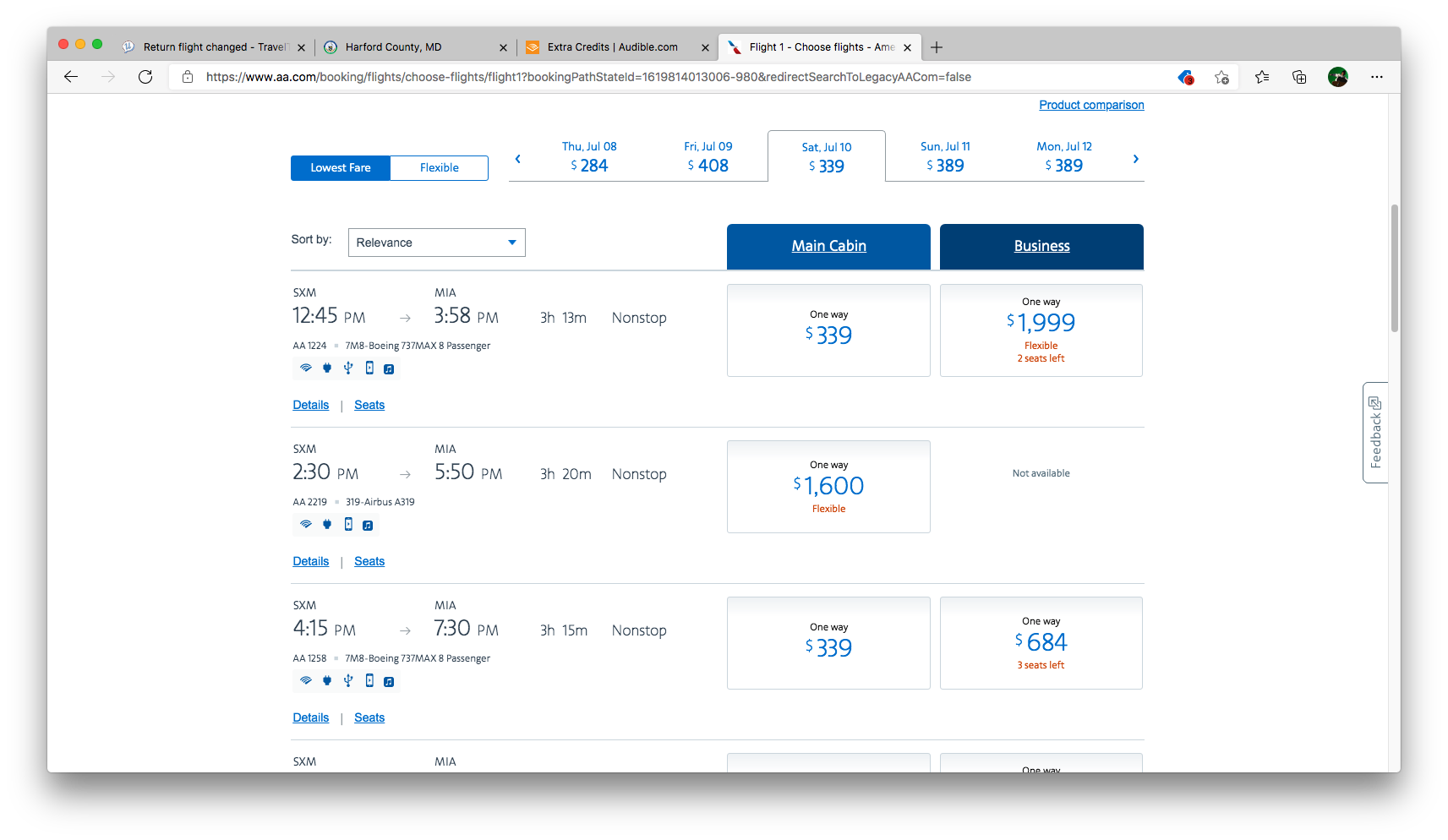The image size is (1448, 840).
Task: Select the Lowest Fare toggle
Action: pos(341,168)
